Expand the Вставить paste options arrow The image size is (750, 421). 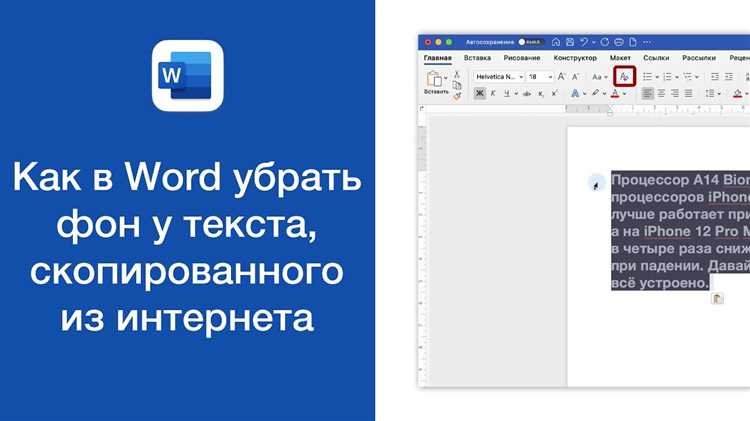[x=446, y=78]
